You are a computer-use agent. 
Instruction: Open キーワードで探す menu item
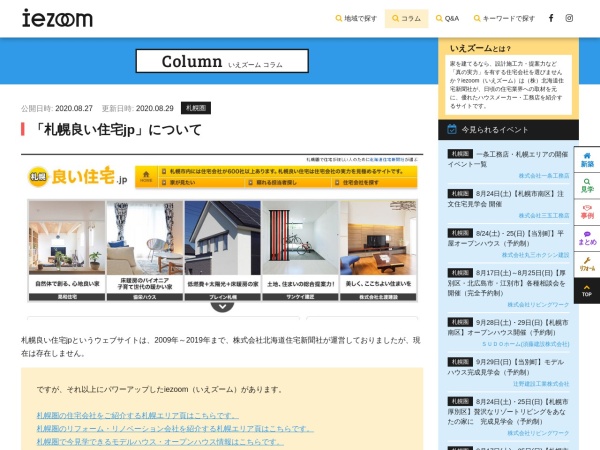[x=504, y=18]
